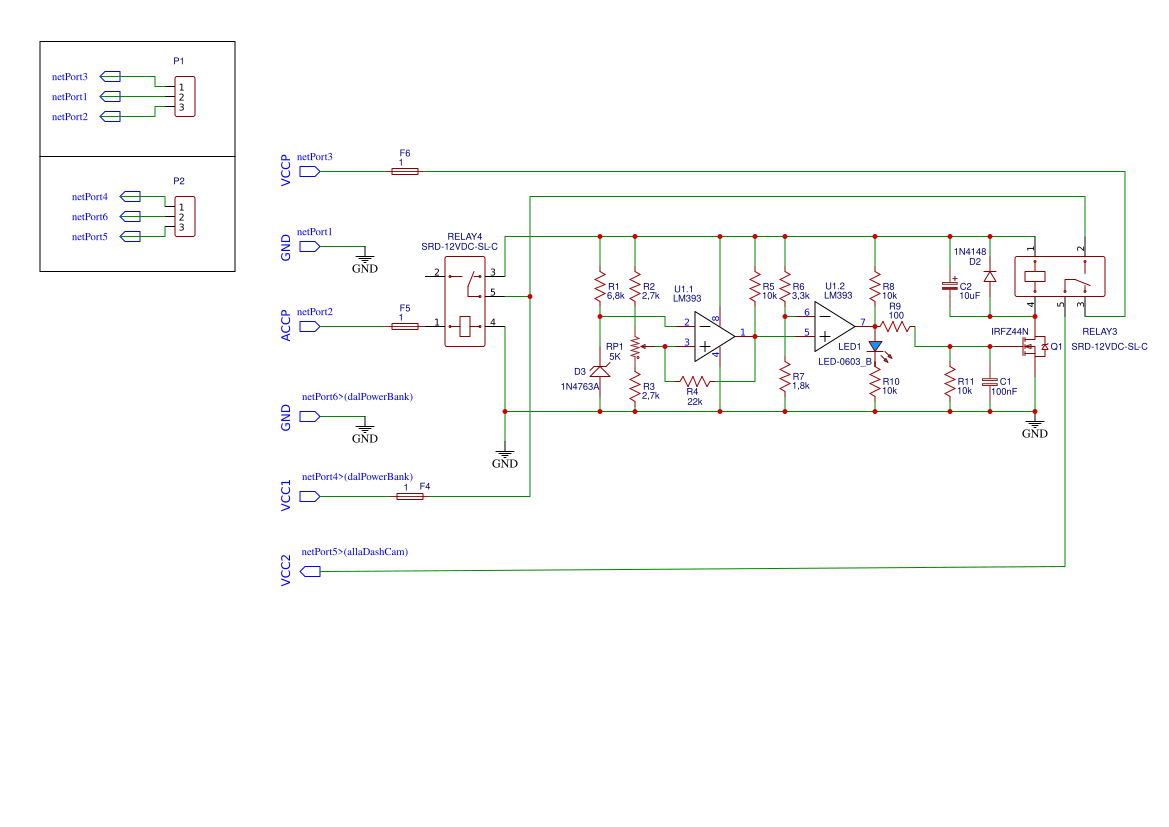1169x827 pixels.
Task: Click the LED1 LED-0603_B symbol
Action: pyautogui.click(x=873, y=344)
